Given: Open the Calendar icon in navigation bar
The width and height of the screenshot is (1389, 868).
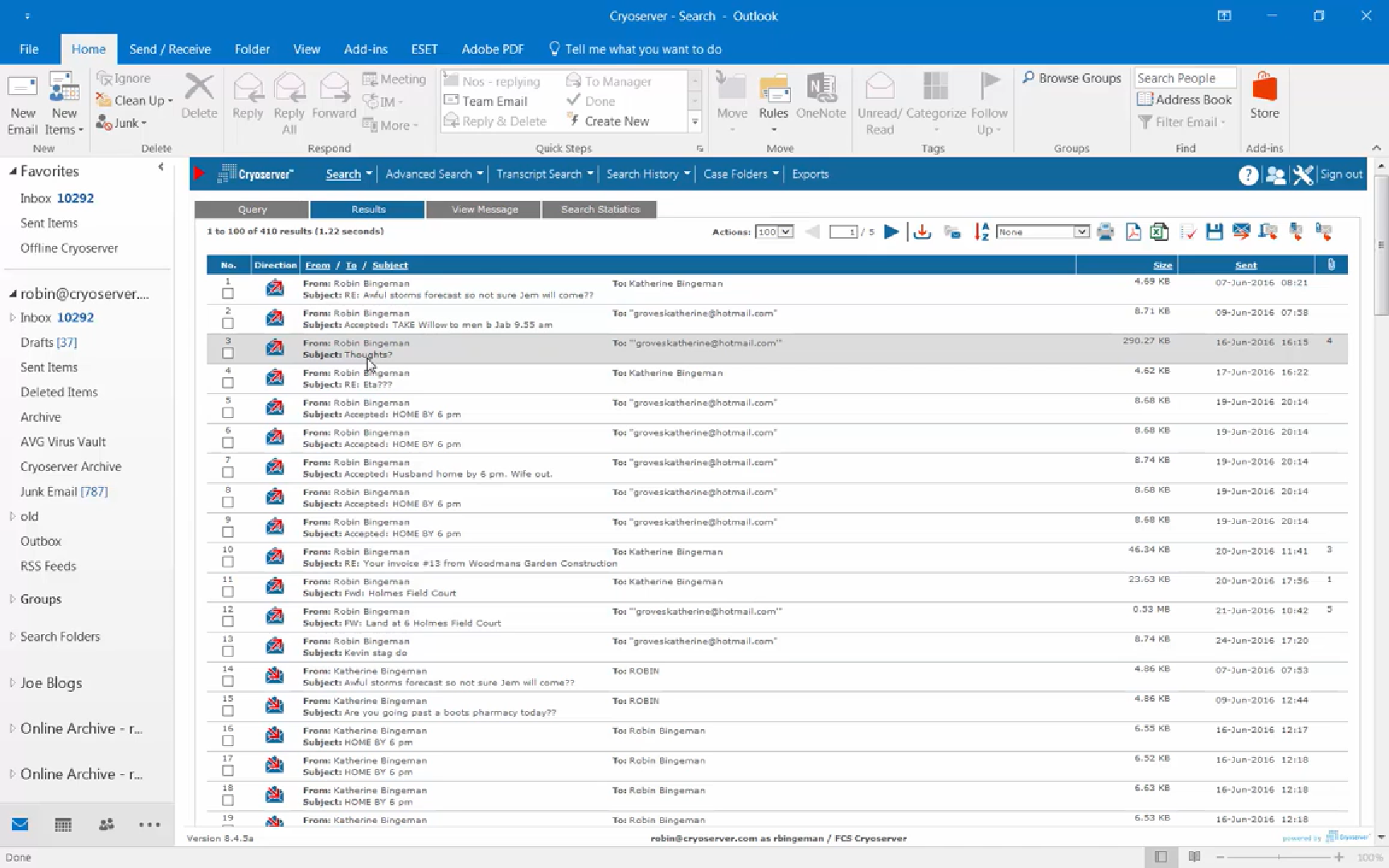Looking at the screenshot, I should (x=63, y=825).
